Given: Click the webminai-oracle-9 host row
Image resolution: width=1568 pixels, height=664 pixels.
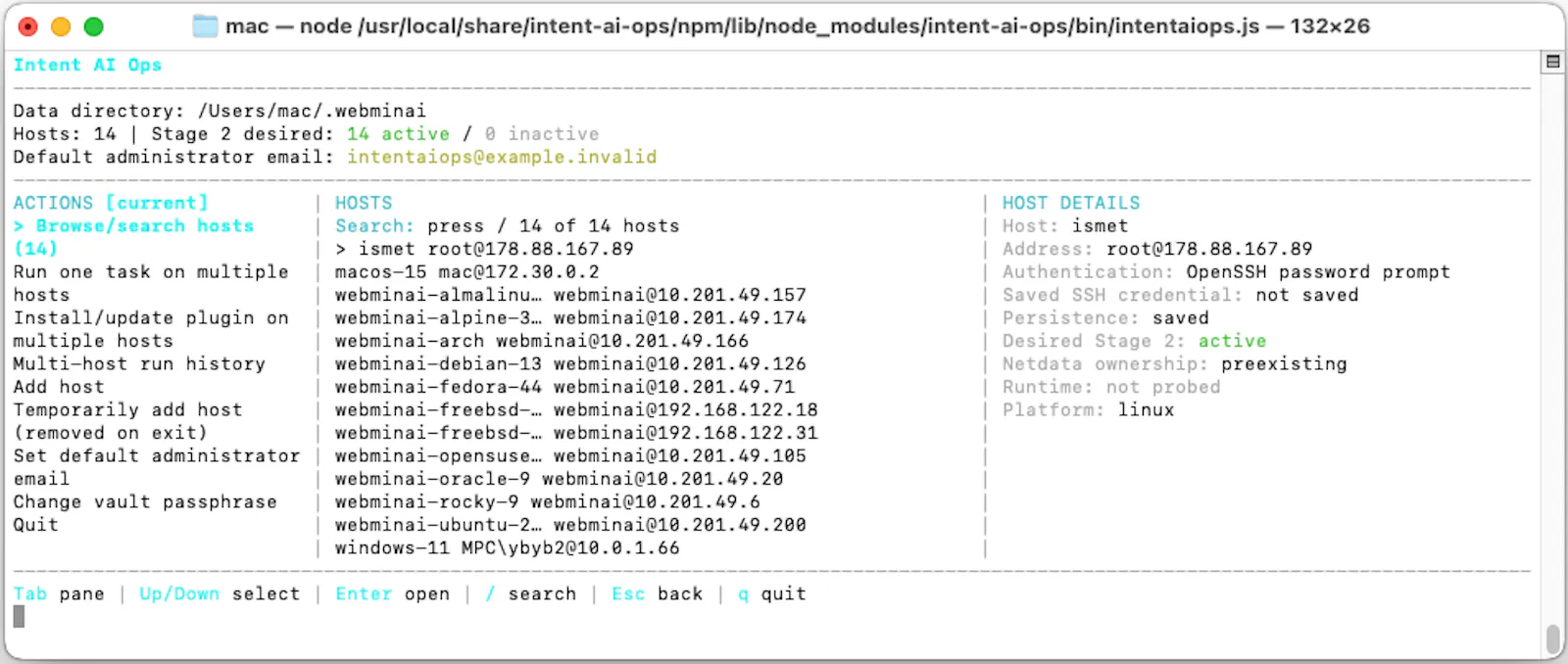Looking at the screenshot, I should (560, 479).
